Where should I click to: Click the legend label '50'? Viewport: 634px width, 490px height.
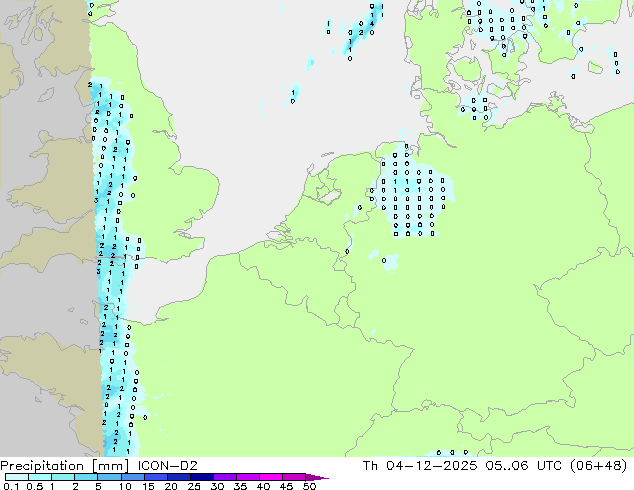click(x=309, y=486)
